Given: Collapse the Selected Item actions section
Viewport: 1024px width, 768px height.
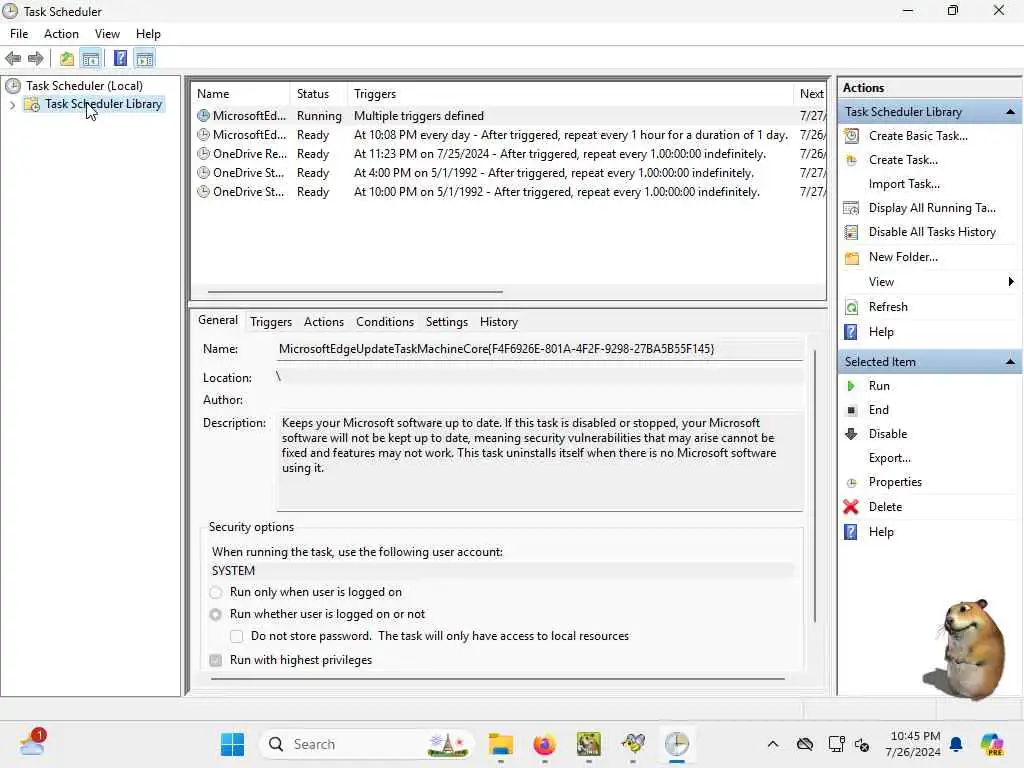Looking at the screenshot, I should pyautogui.click(x=1010, y=362).
